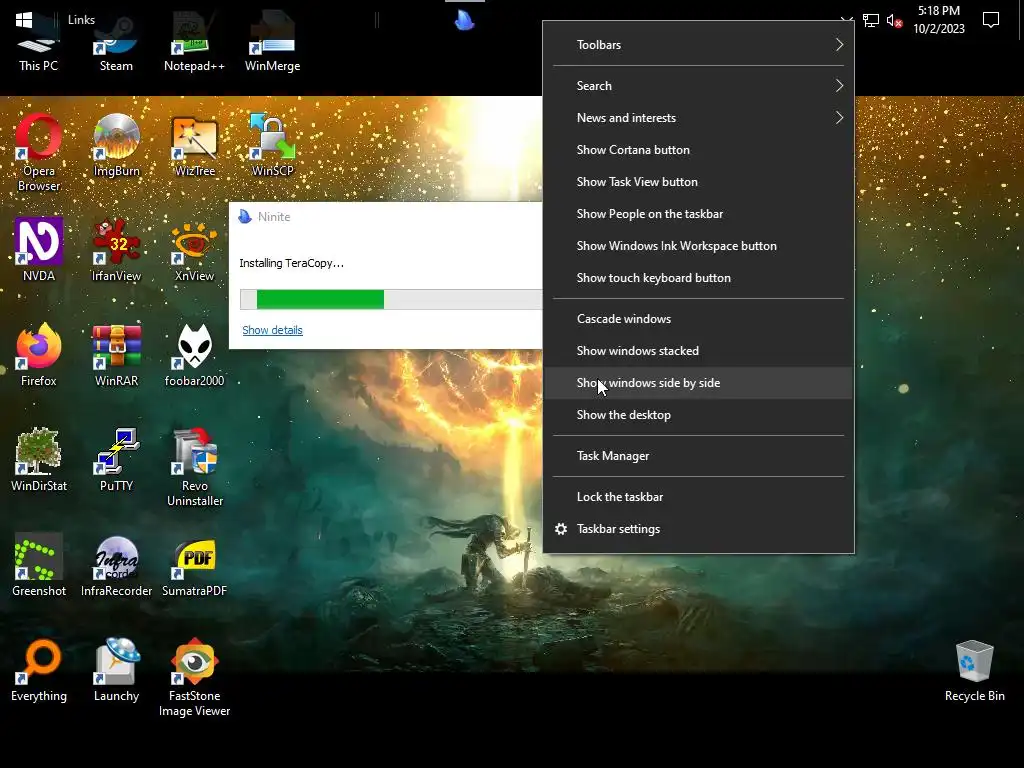Select the SumatraPDF desktop shortcut

194,566
